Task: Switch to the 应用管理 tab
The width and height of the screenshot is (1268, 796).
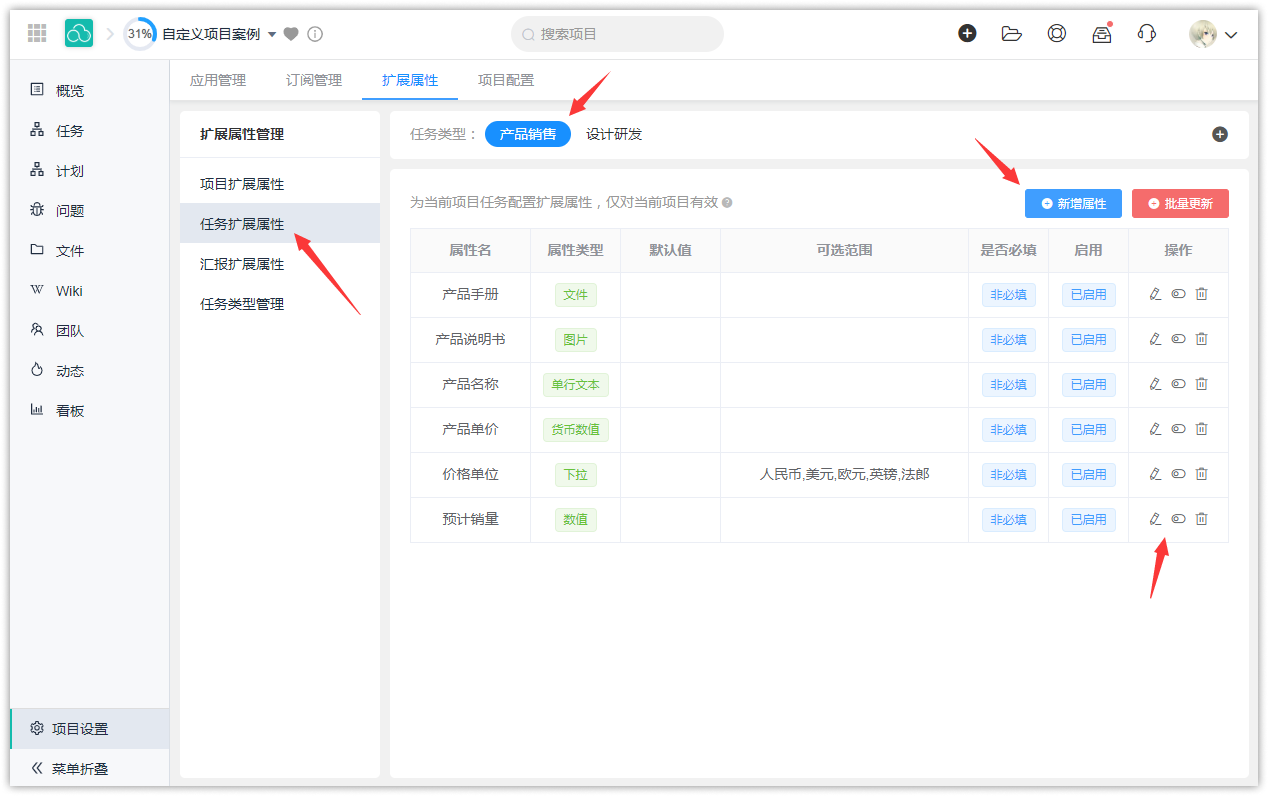Action: click(218, 80)
